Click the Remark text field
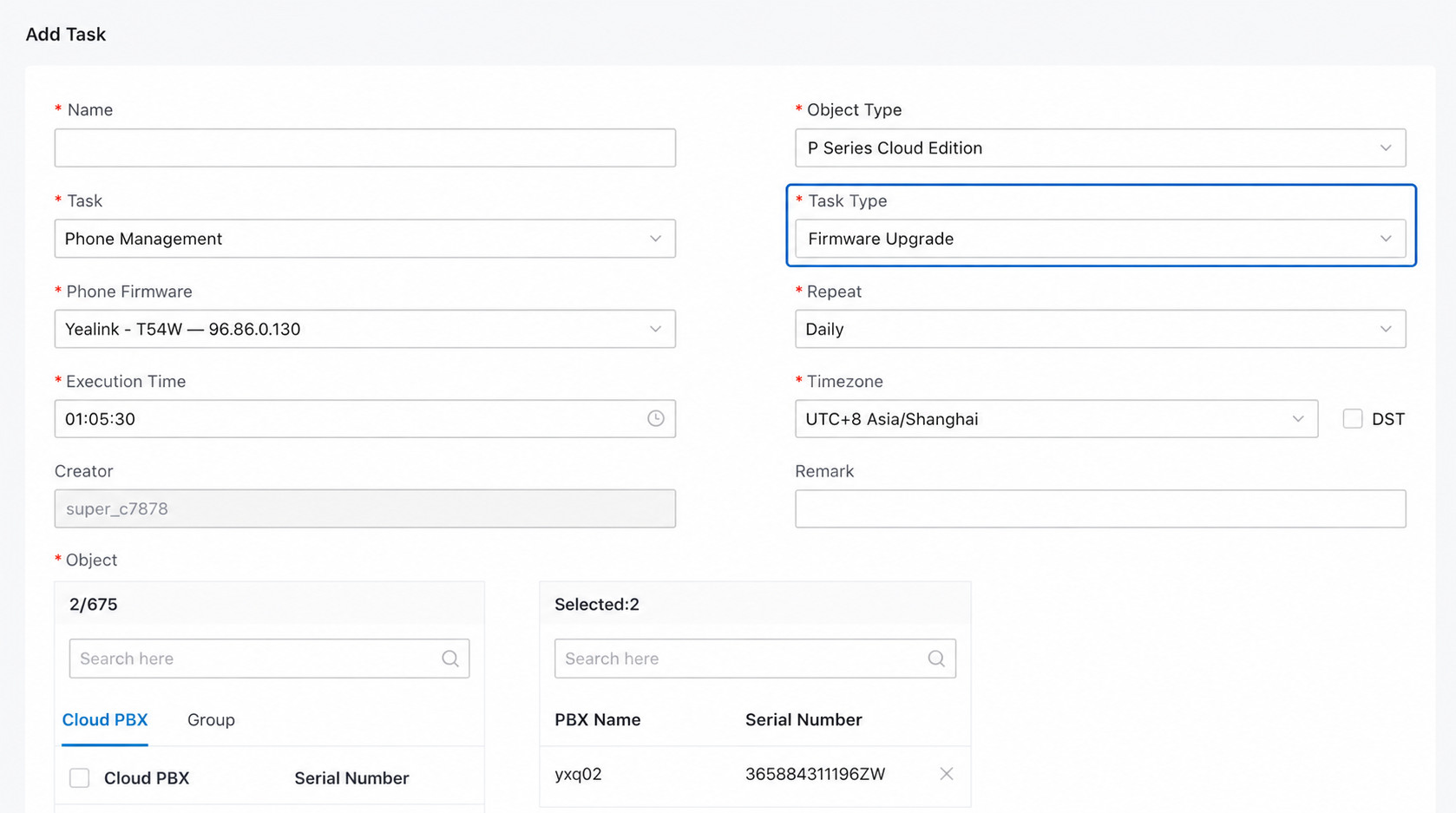 [x=1100, y=508]
